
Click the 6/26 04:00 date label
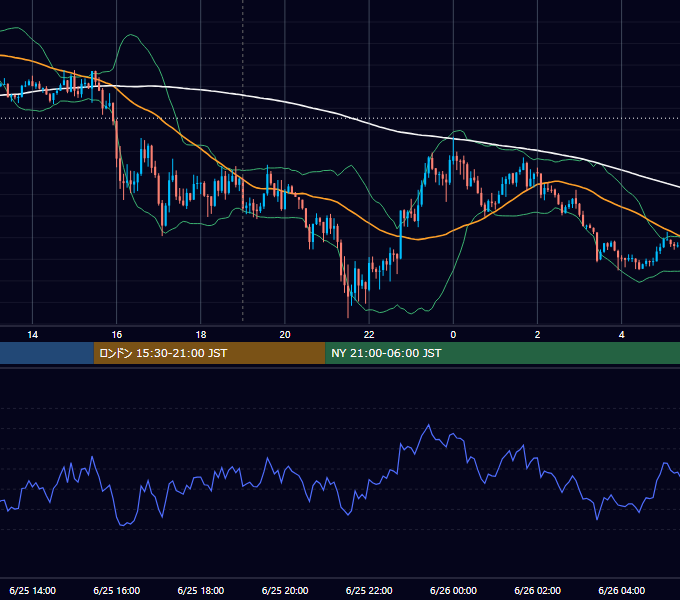tap(621, 590)
